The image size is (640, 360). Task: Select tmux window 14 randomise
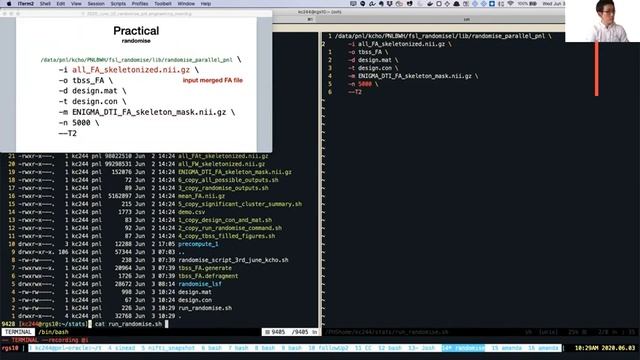(463, 348)
